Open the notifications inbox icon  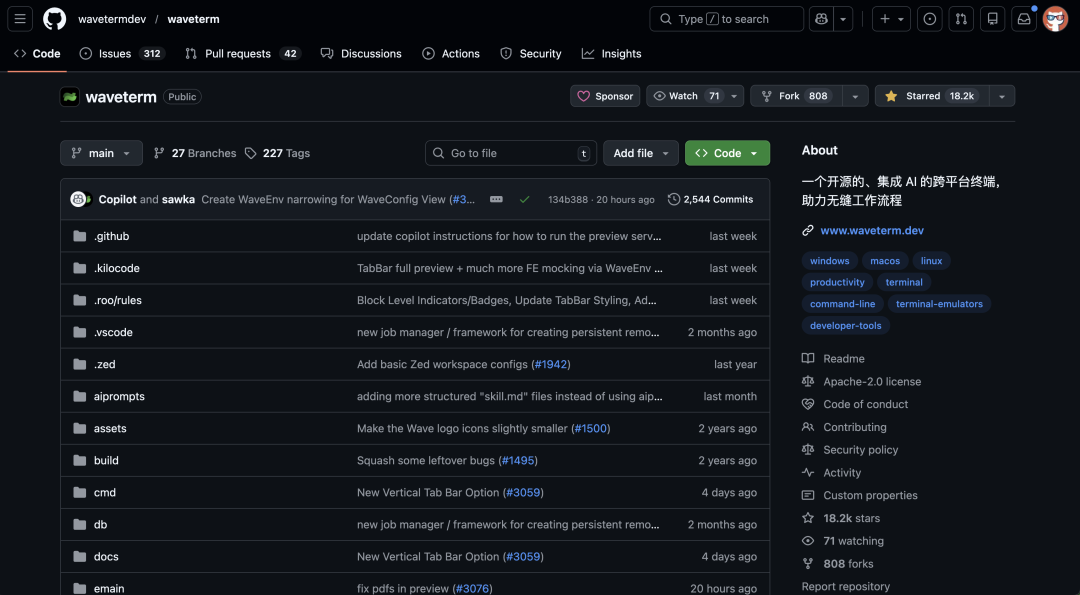pyautogui.click(x=1023, y=19)
